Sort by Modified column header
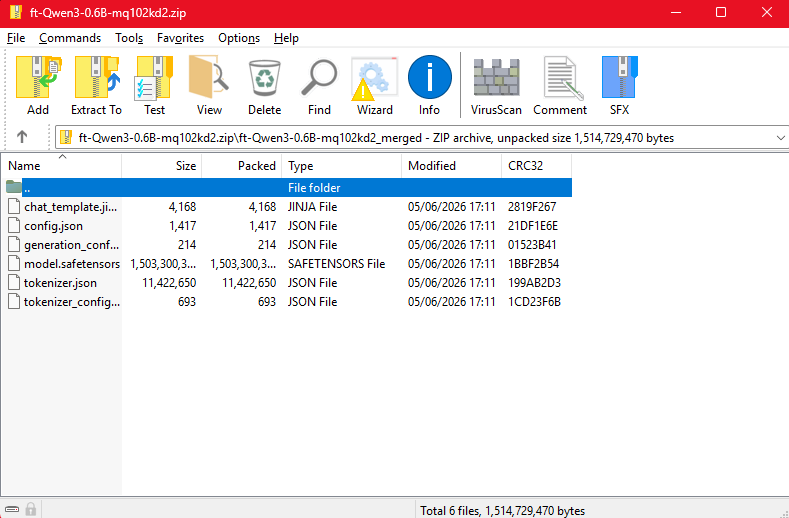Screen dimensions: 789x518 pyautogui.click(x=452, y=166)
